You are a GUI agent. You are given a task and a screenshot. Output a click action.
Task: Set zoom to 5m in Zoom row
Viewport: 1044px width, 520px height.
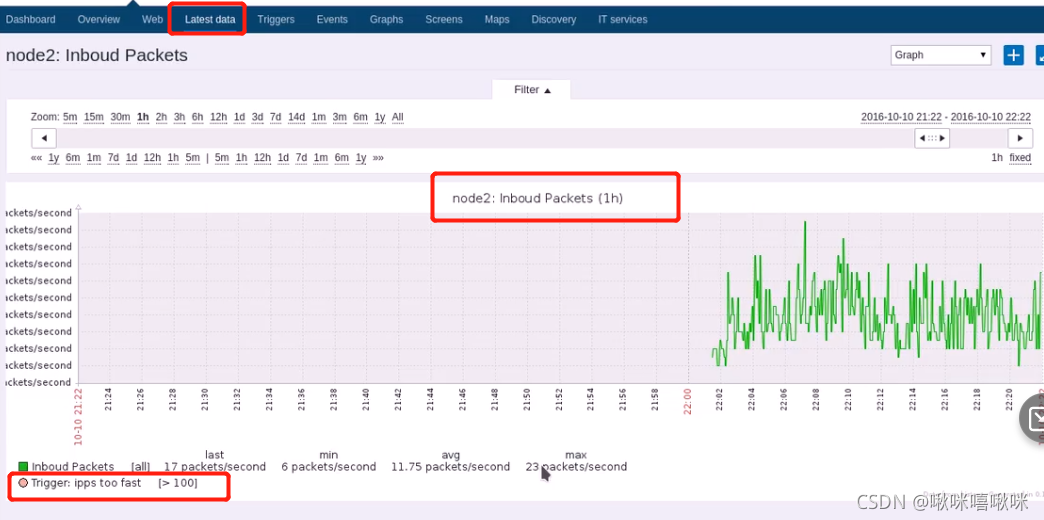(70, 117)
